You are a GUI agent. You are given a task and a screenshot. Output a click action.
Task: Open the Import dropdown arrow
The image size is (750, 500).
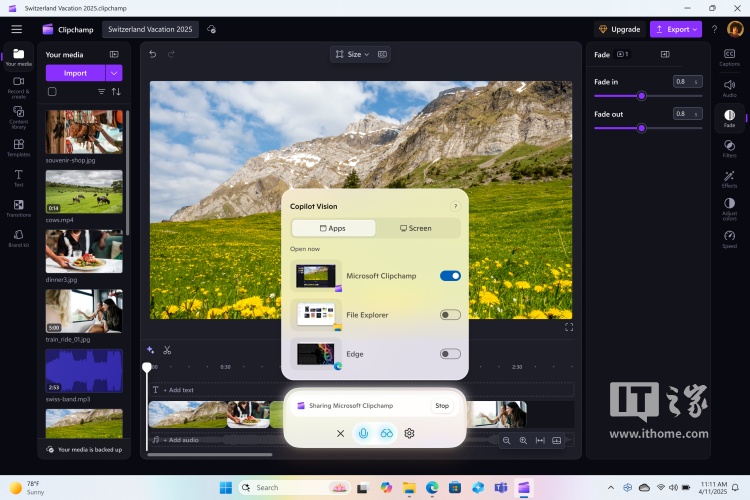pyautogui.click(x=114, y=73)
